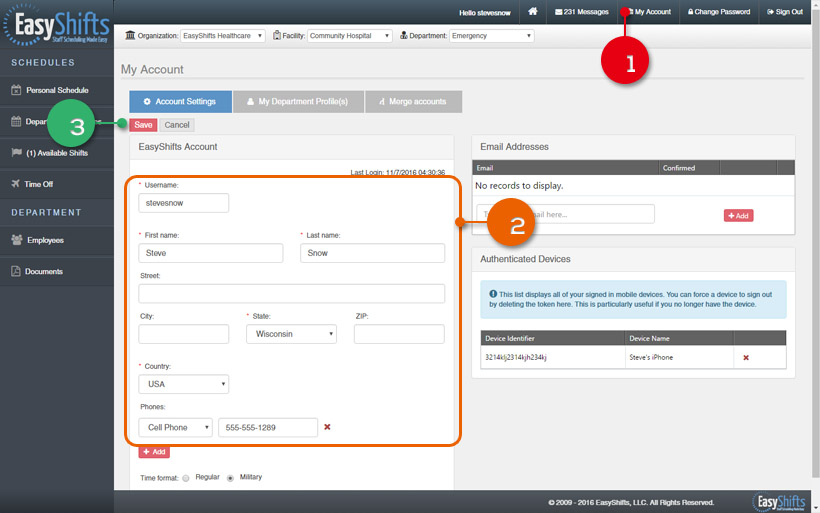Open My Account in top bar
This screenshot has width=820, height=513.
pos(648,12)
